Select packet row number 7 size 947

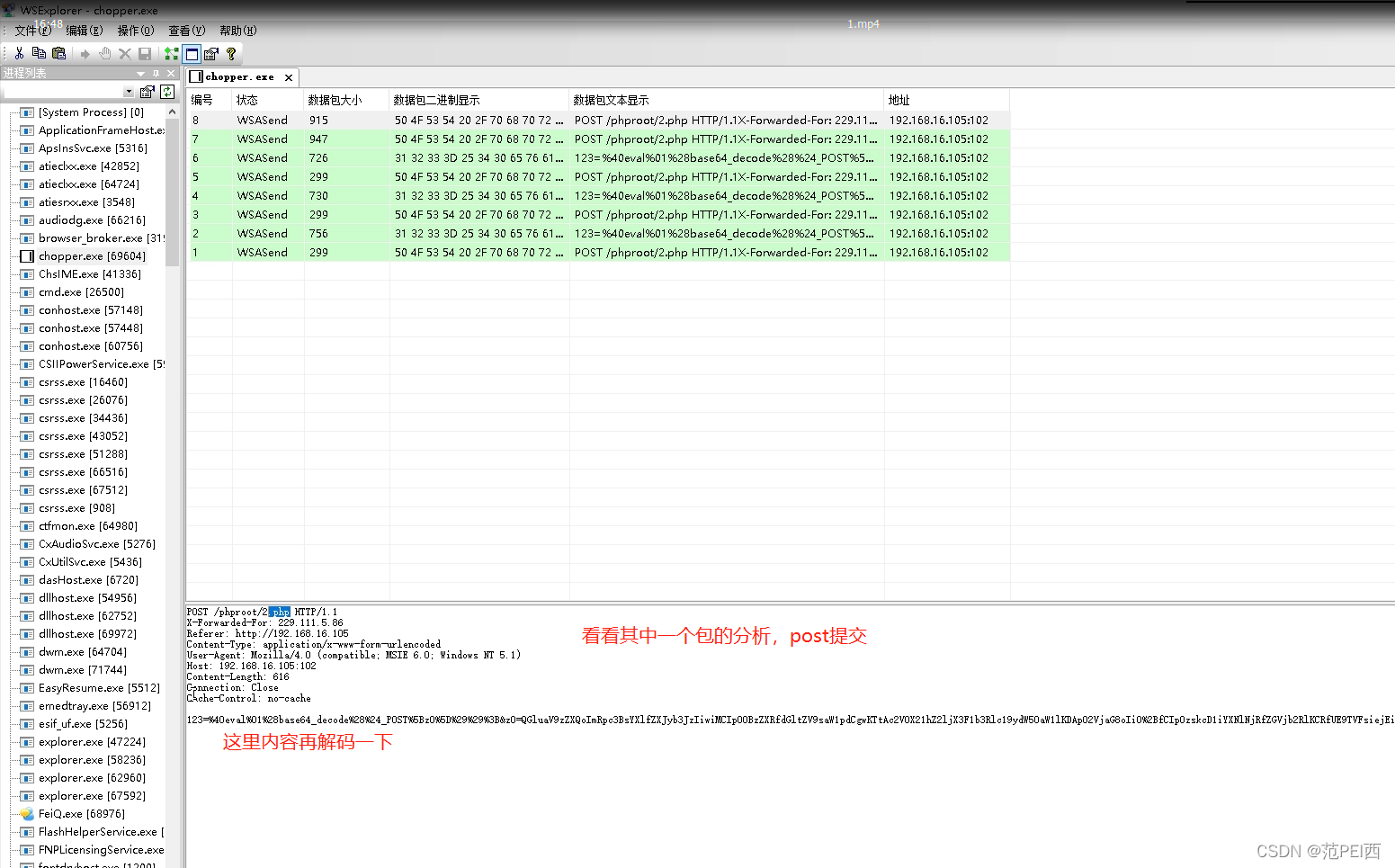coord(598,139)
